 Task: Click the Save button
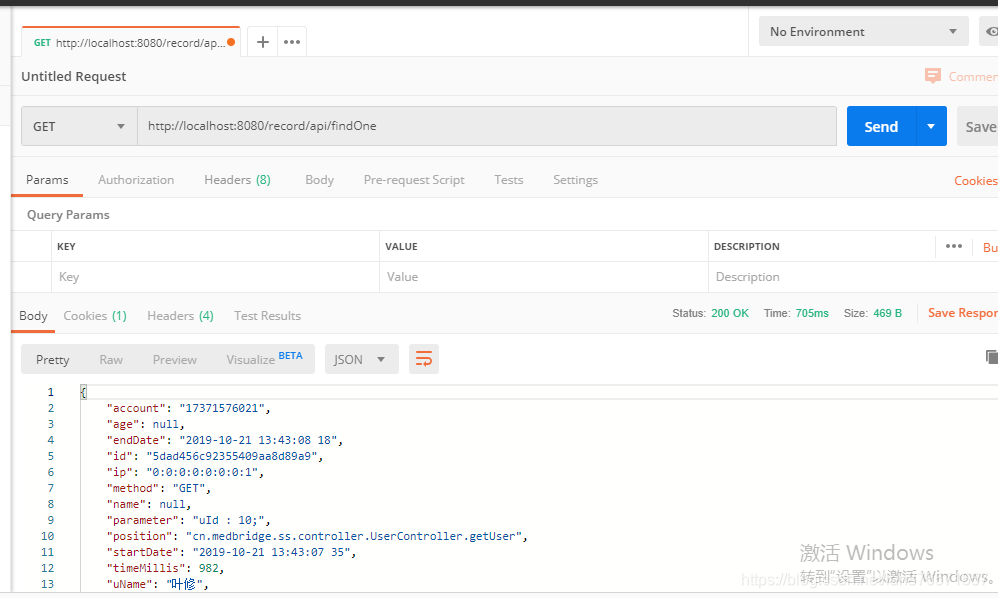click(979, 126)
